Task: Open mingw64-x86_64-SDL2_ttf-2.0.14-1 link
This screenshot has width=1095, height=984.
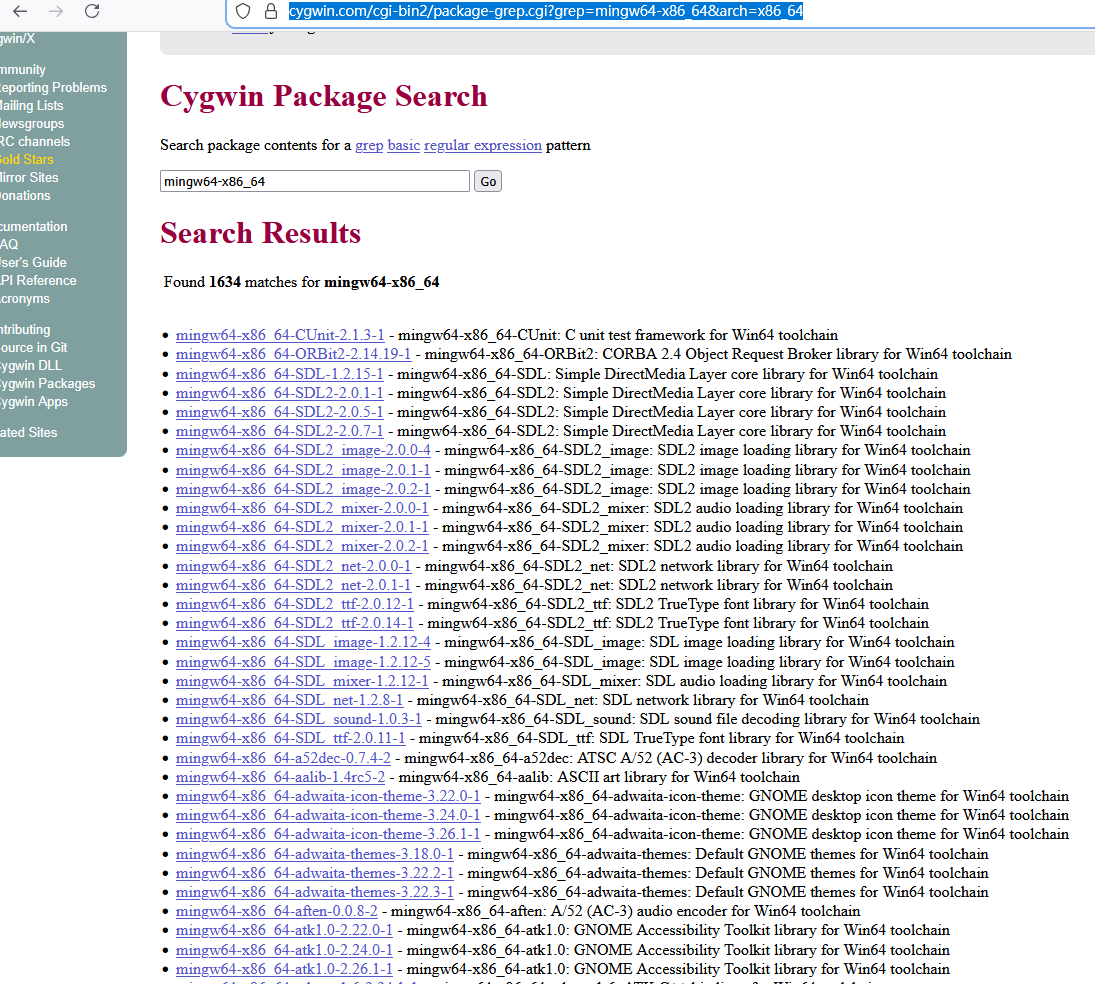Action: click(x=295, y=623)
